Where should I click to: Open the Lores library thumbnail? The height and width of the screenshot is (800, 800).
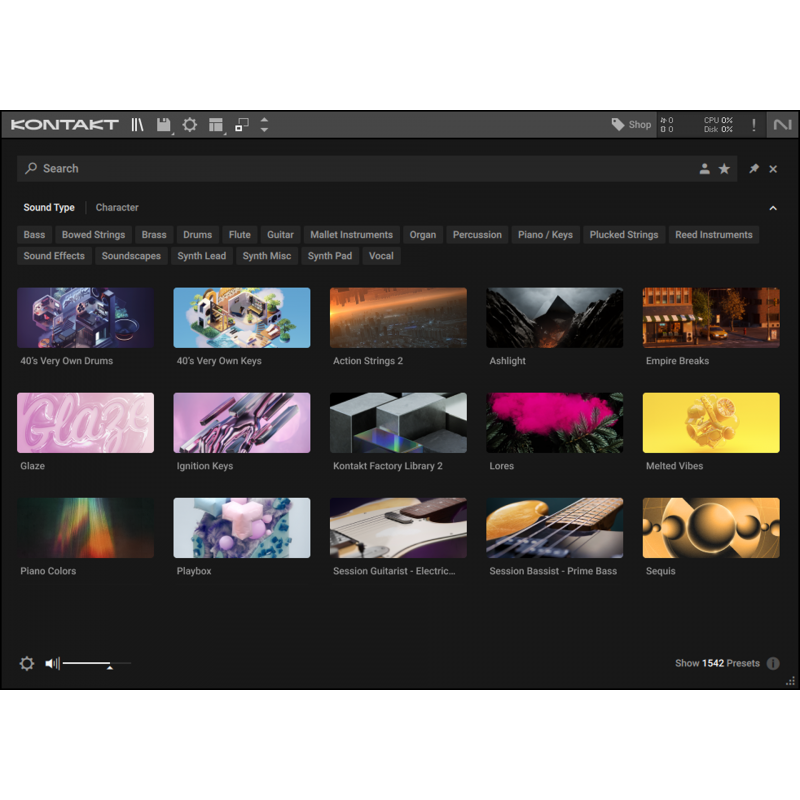point(555,423)
